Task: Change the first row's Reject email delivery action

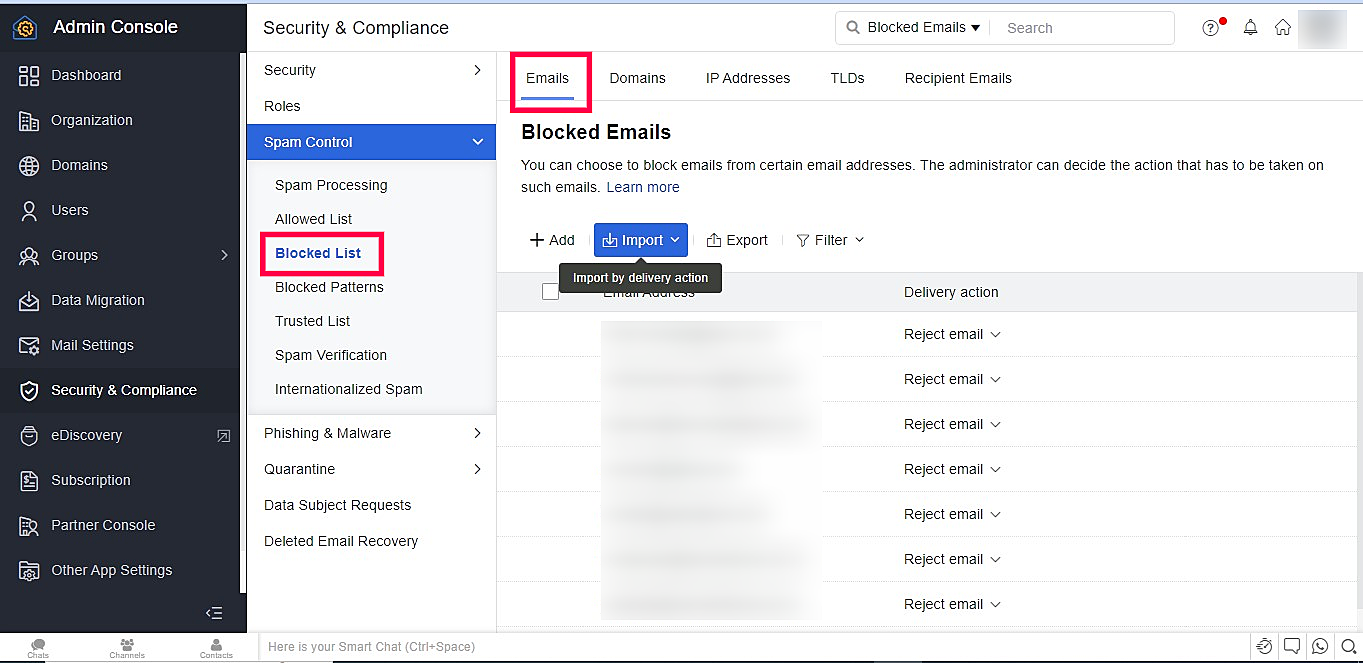Action: (x=952, y=334)
